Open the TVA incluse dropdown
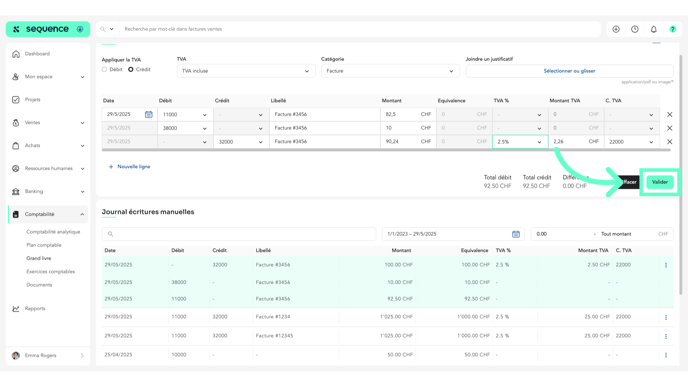688x387 pixels. 246,71
